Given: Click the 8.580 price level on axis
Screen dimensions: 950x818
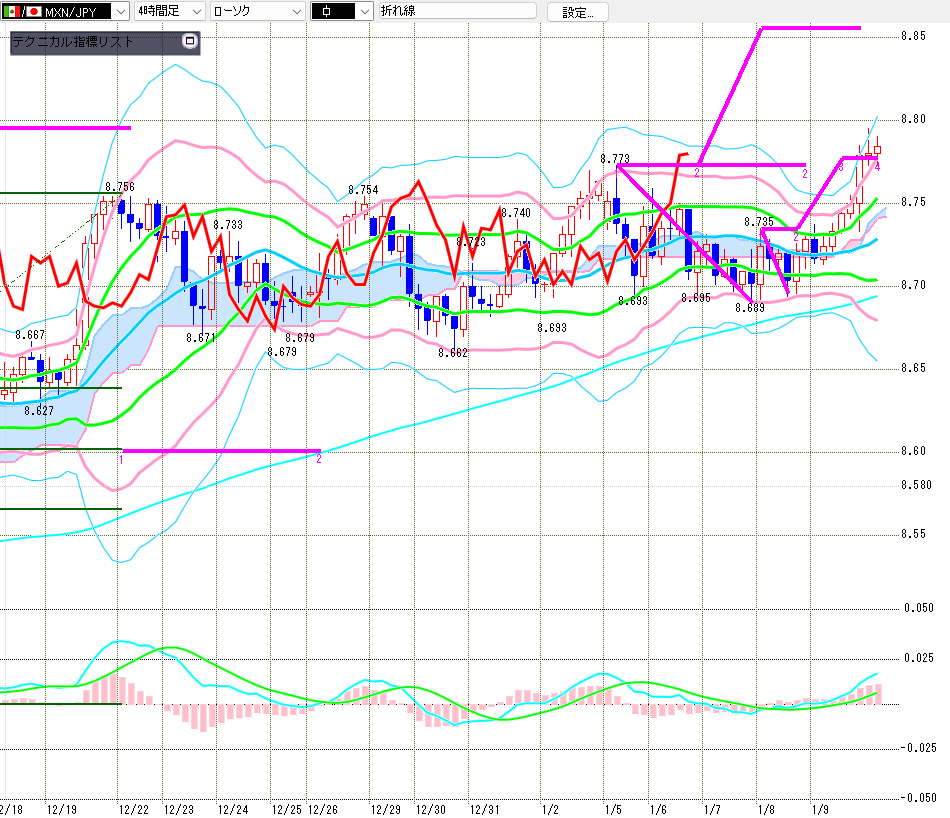Looking at the screenshot, I should [914, 485].
